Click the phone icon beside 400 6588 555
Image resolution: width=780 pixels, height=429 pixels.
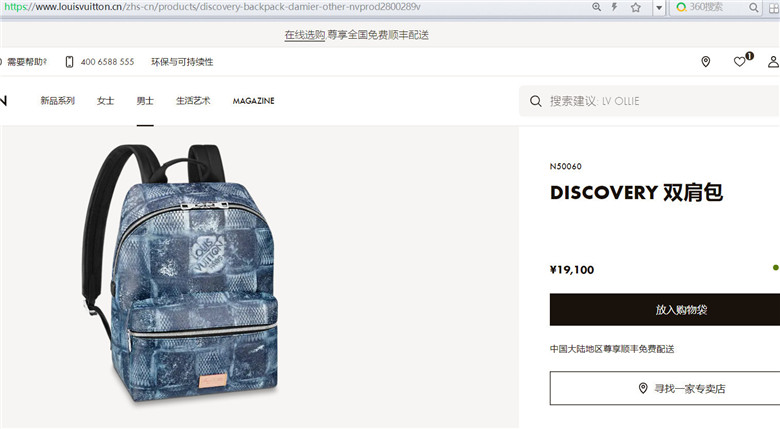pos(70,62)
